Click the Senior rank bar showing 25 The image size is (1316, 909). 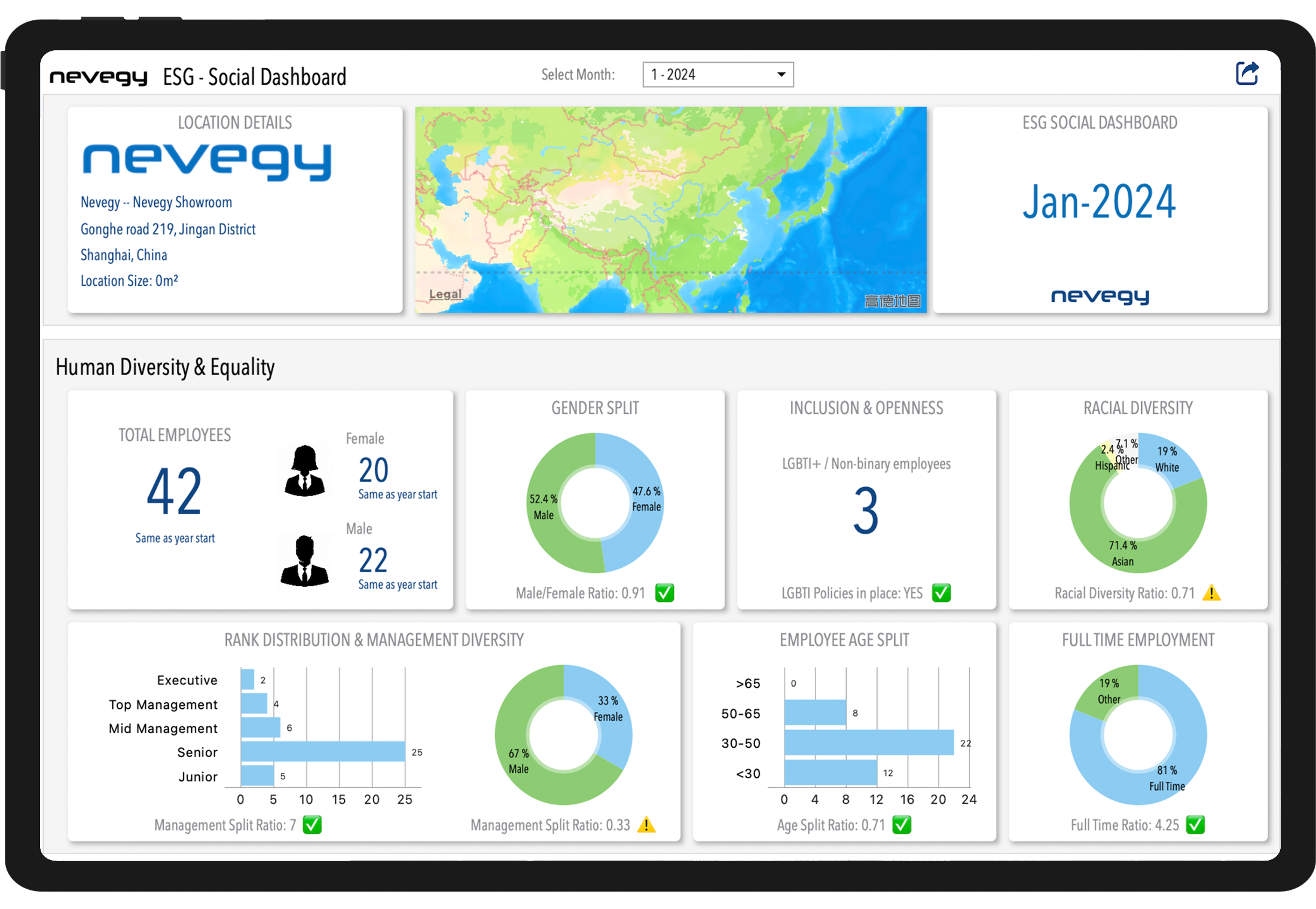pos(323,751)
